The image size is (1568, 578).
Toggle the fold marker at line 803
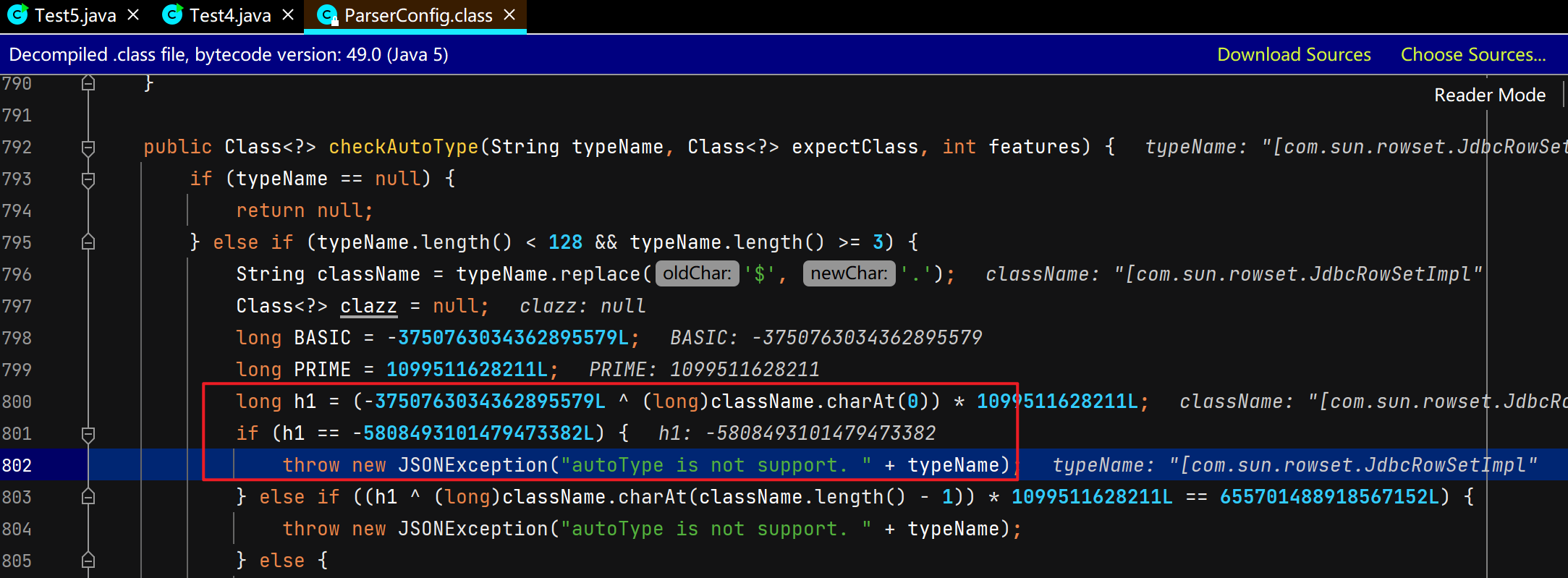pos(88,497)
